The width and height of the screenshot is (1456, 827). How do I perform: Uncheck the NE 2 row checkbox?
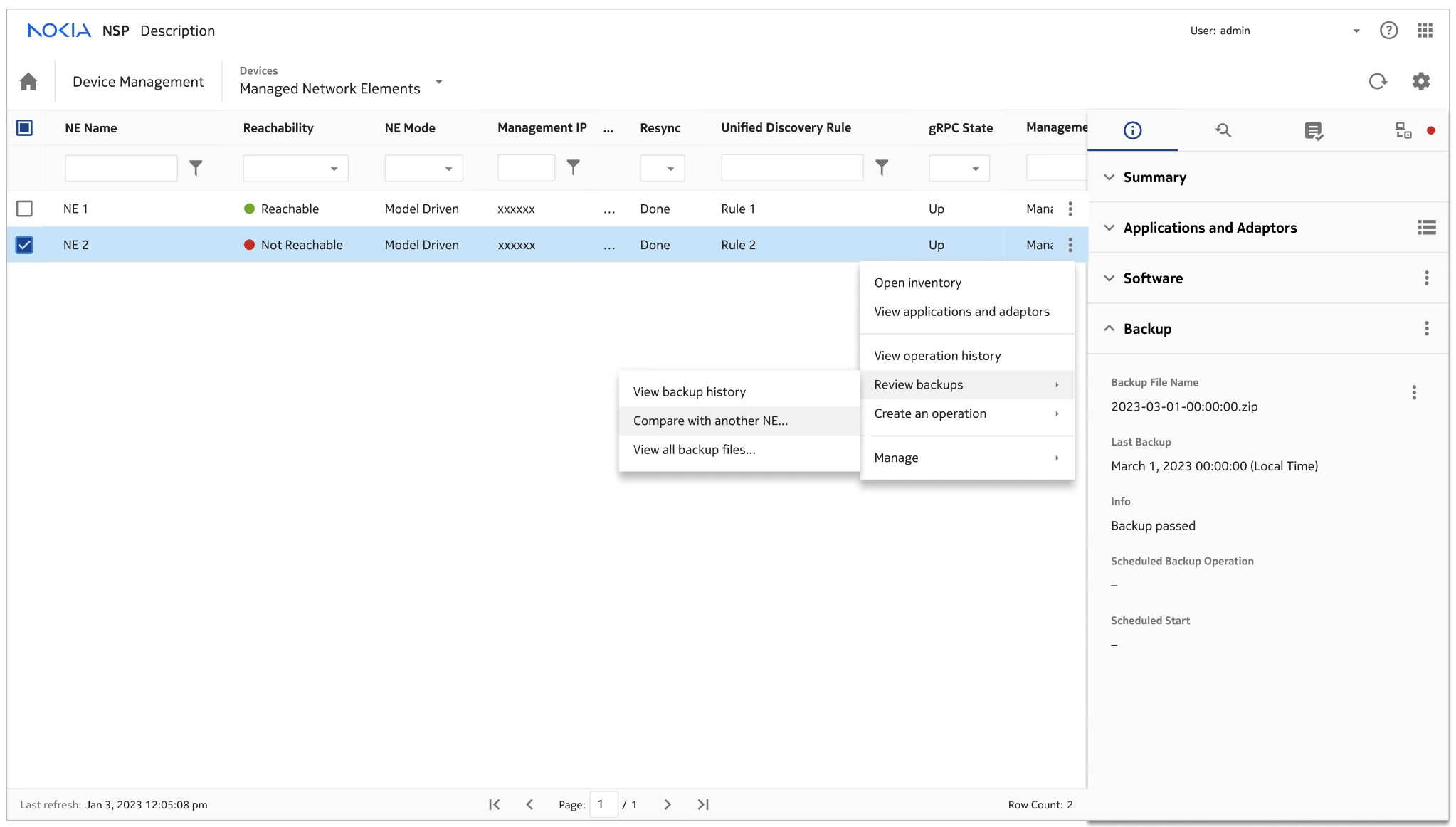[x=24, y=245]
